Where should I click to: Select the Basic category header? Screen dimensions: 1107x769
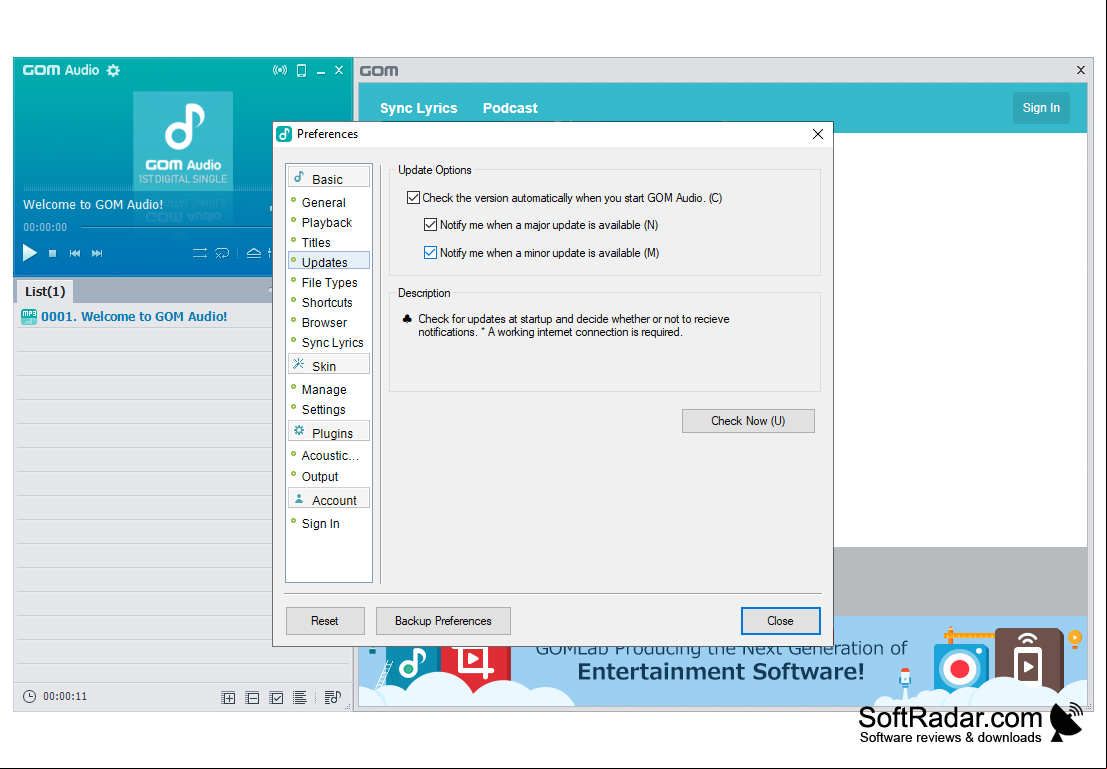click(329, 177)
